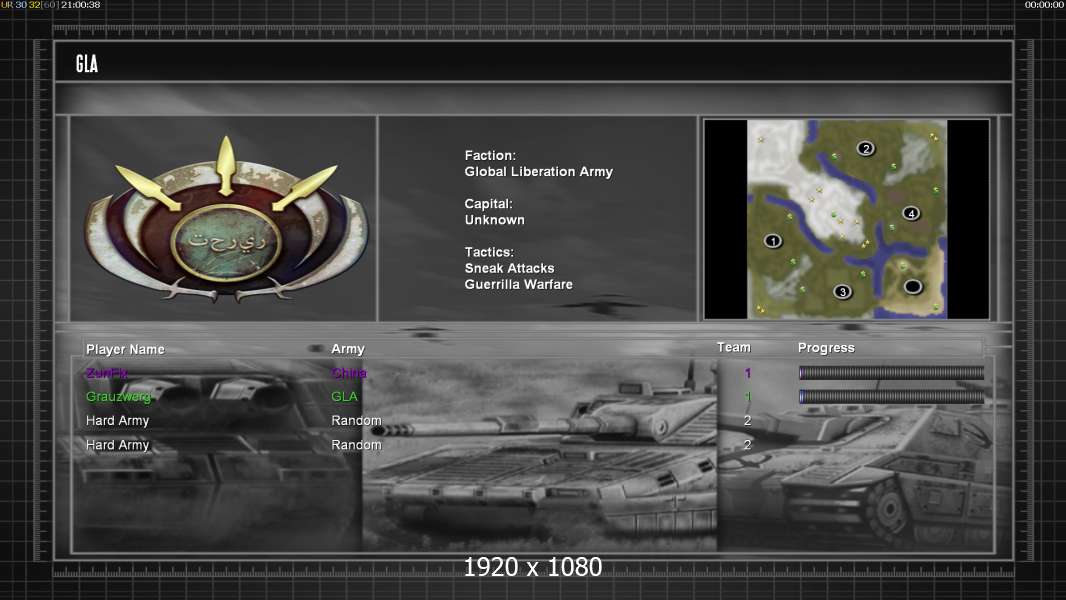Click the unnumbered black marker on minimap

point(913,287)
